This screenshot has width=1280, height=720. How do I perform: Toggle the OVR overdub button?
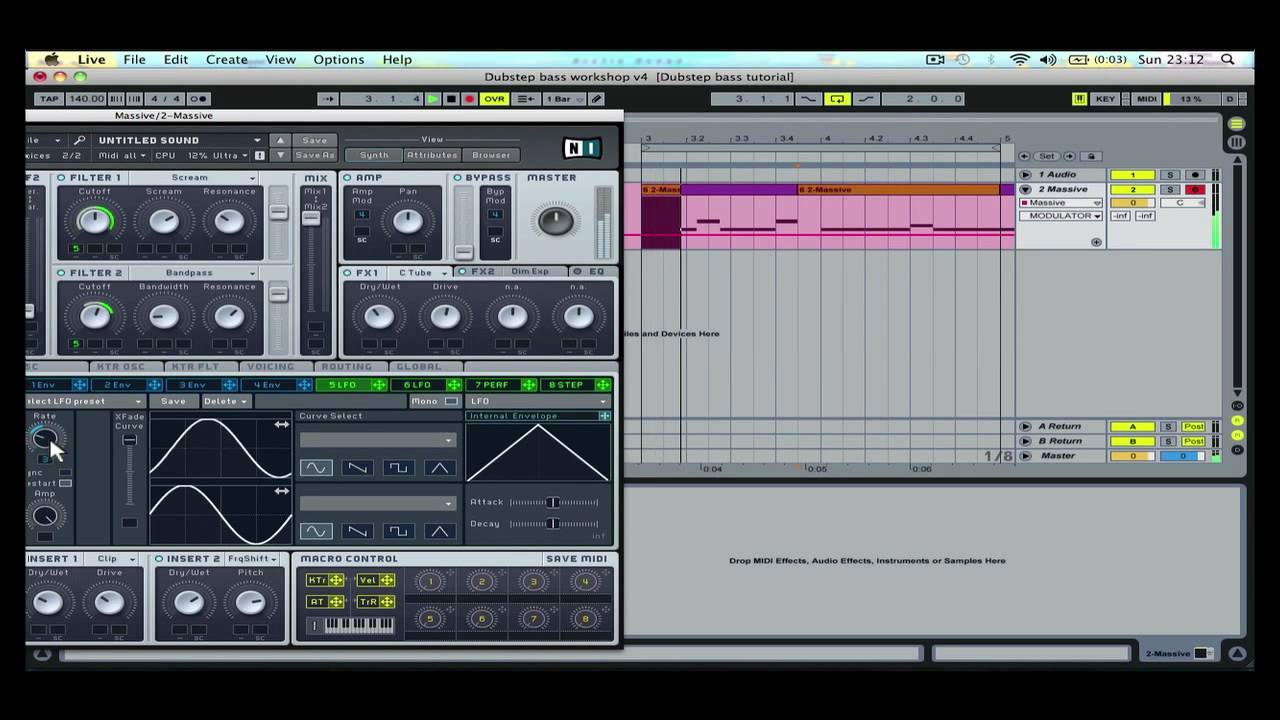point(494,99)
